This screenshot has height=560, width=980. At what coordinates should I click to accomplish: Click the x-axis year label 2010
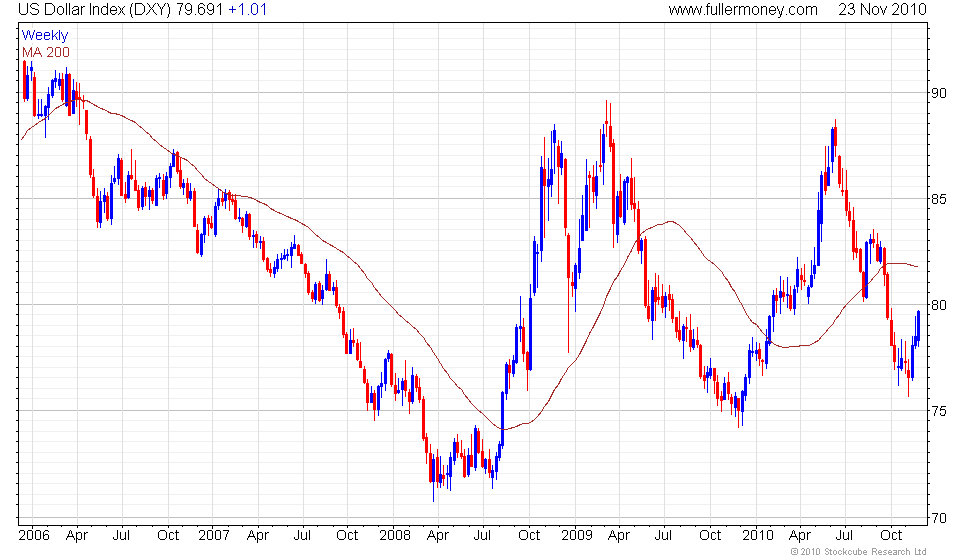(758, 536)
